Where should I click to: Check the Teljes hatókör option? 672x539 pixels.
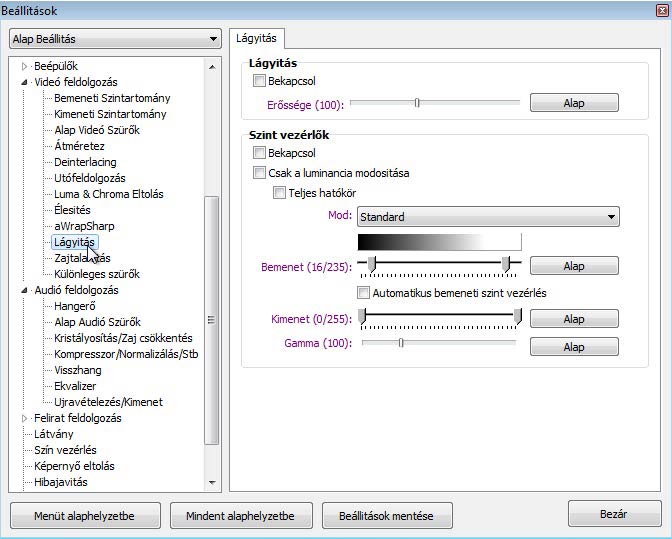point(280,193)
